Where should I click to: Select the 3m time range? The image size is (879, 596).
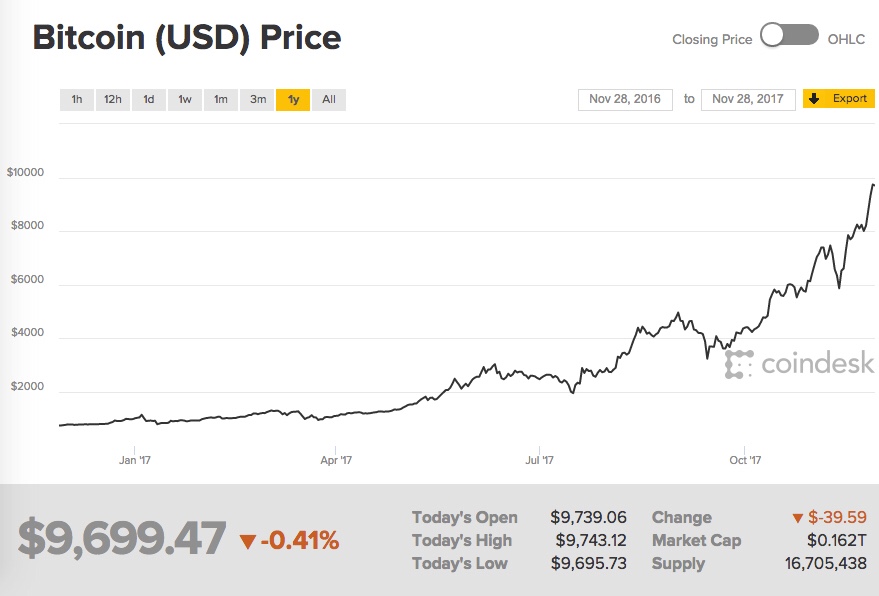pos(258,99)
